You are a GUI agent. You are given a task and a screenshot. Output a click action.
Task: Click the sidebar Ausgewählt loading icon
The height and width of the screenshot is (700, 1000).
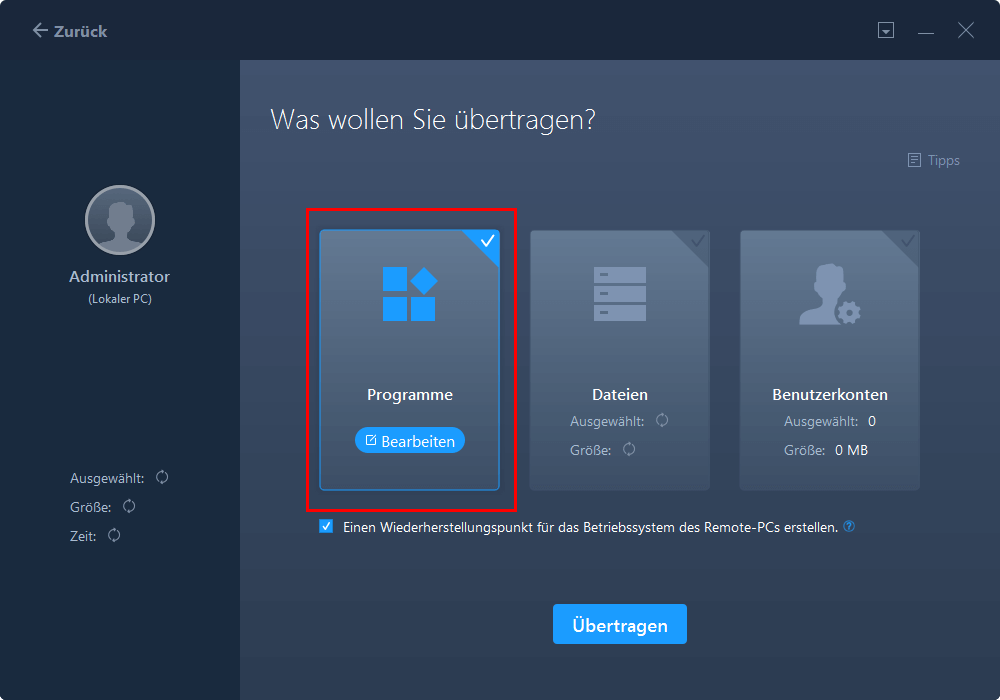coord(162,477)
